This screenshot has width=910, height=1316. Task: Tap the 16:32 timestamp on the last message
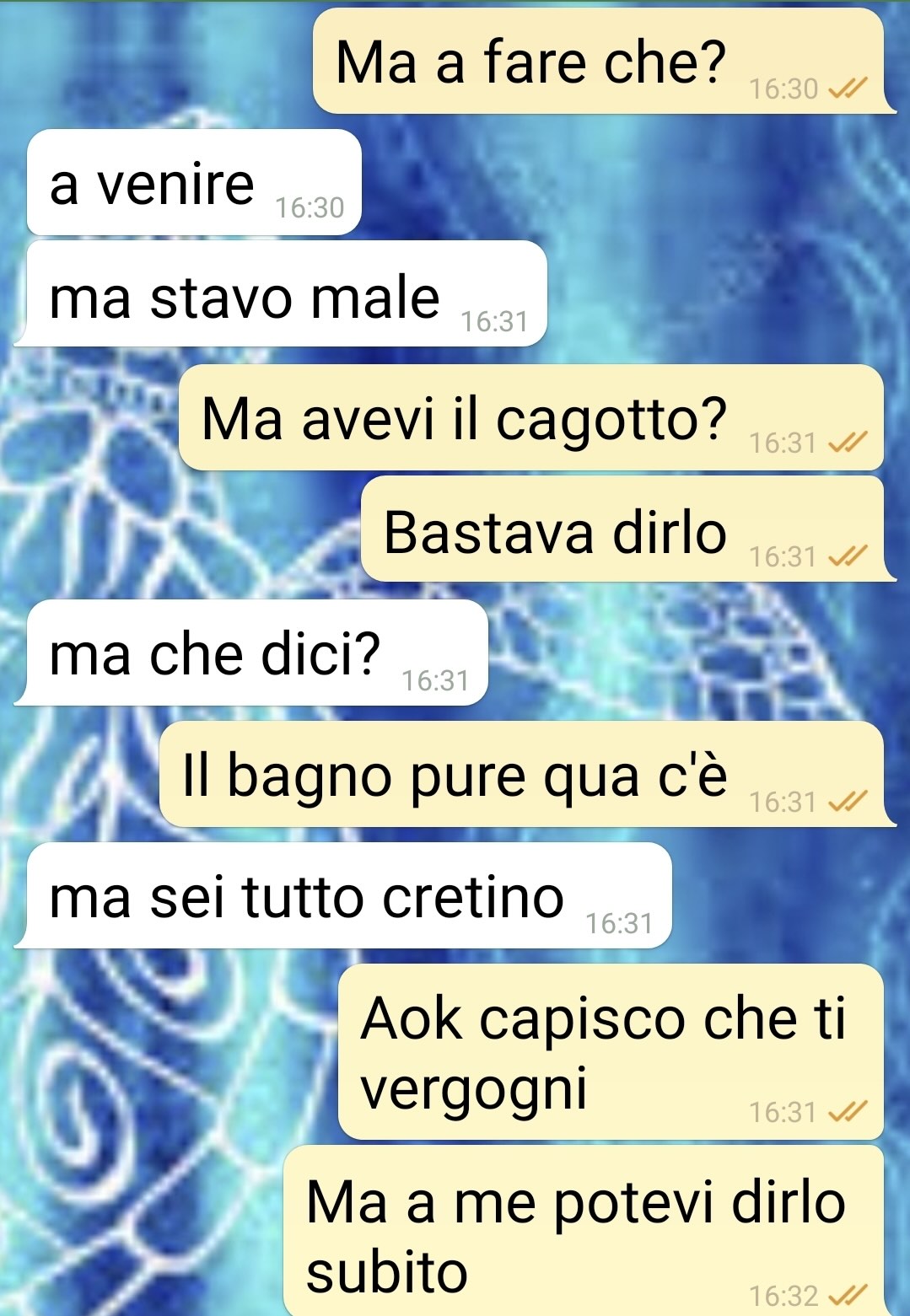click(x=783, y=1296)
